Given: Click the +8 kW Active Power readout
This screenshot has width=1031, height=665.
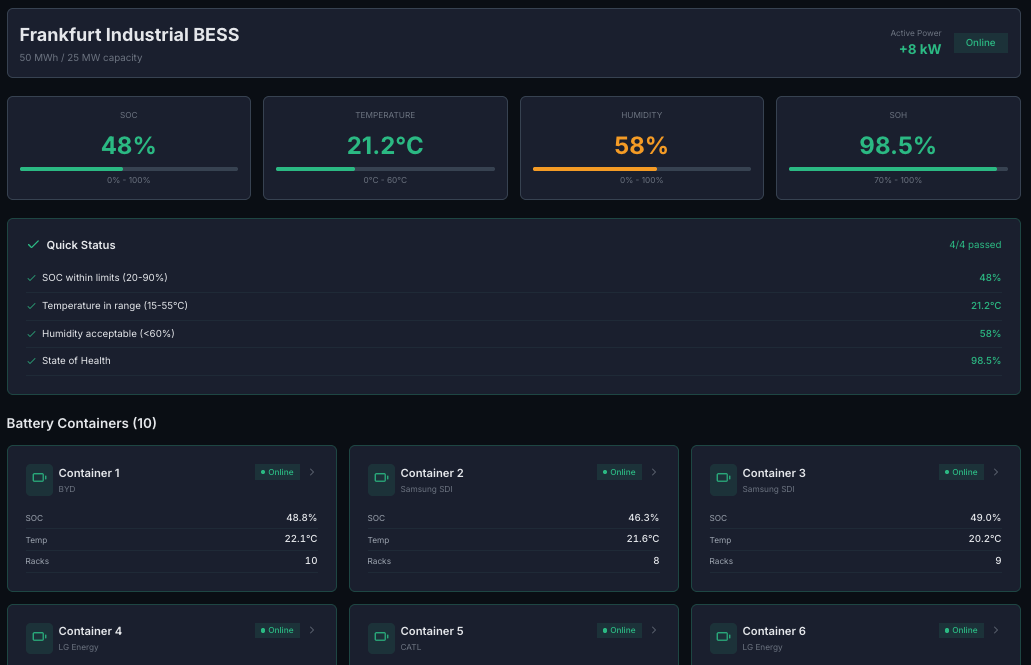Looking at the screenshot, I should click(919, 48).
